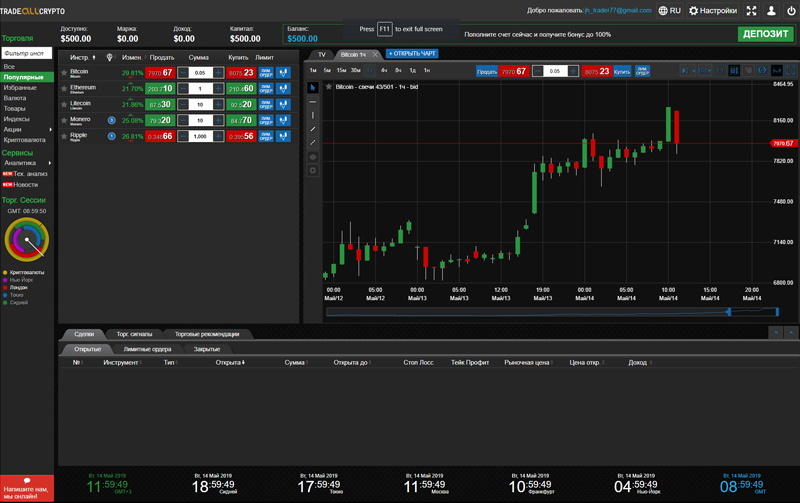The width and height of the screenshot is (800, 503).
Task: Add Bitcoin to favorites with its star
Action: [x=64, y=73]
